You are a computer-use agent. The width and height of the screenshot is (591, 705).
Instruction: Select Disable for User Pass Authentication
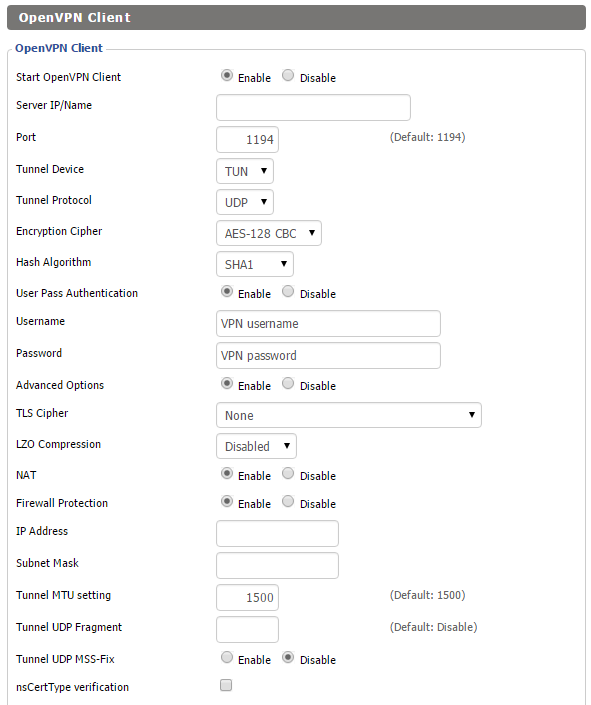pos(288,291)
